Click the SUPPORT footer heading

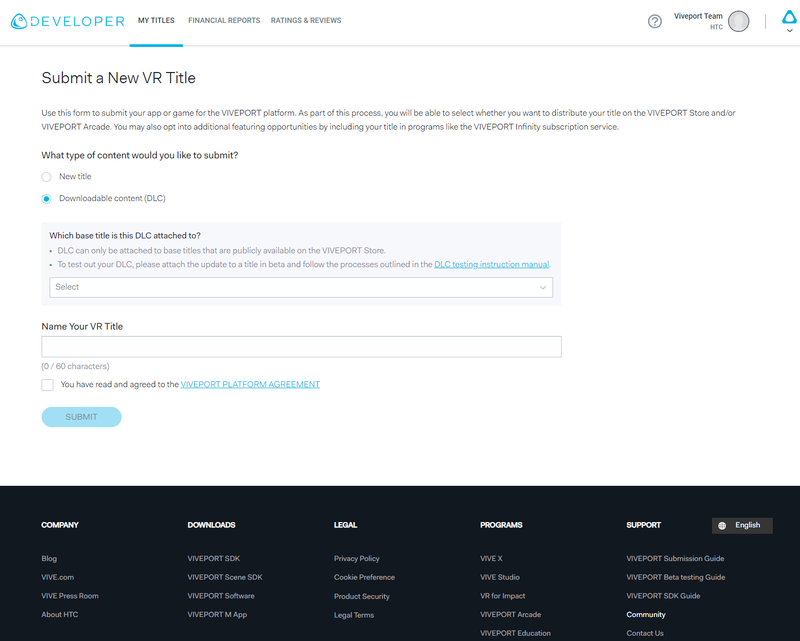644,525
